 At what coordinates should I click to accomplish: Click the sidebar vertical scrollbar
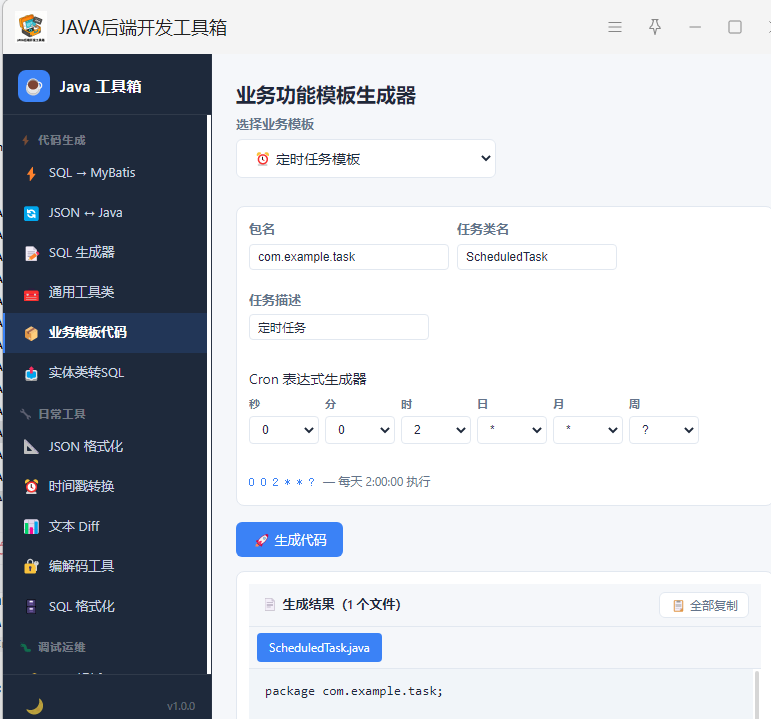click(208, 393)
